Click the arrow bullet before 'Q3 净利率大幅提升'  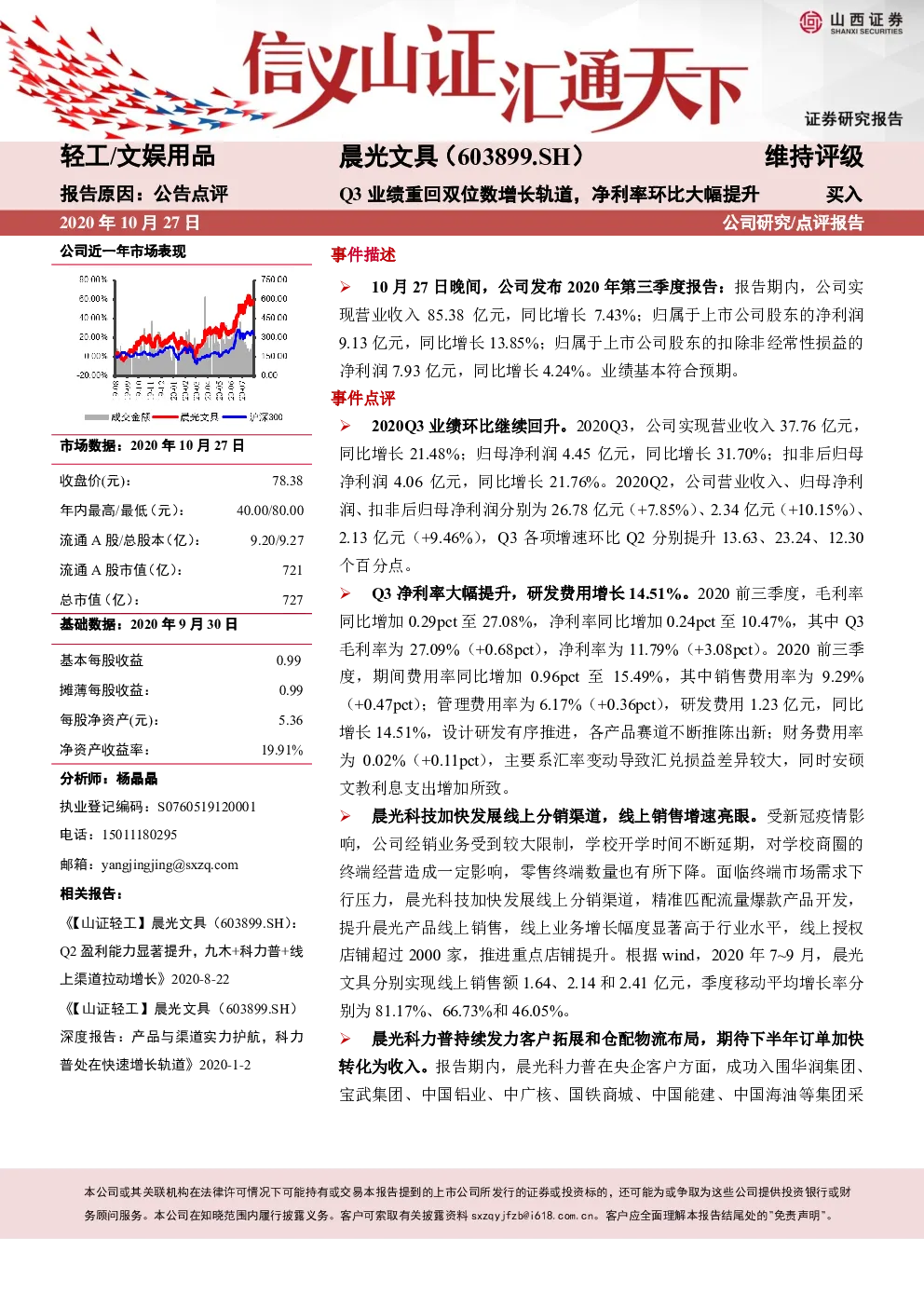(x=346, y=593)
